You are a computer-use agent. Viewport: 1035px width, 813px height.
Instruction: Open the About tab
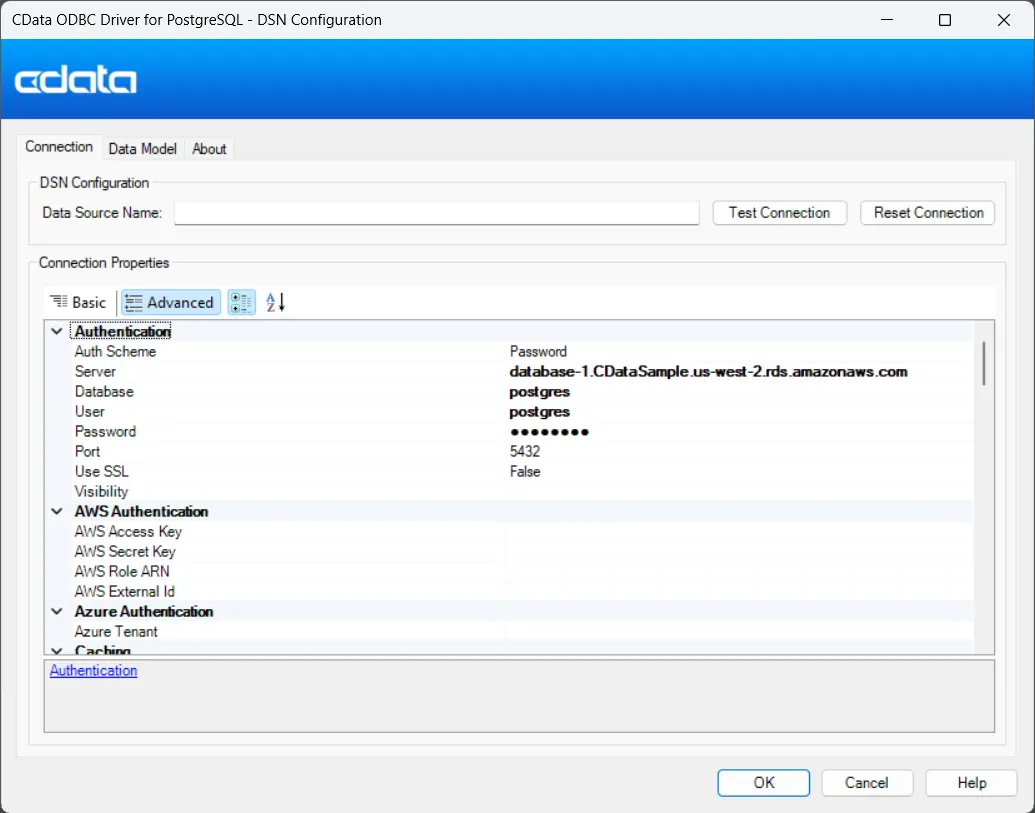(x=209, y=148)
